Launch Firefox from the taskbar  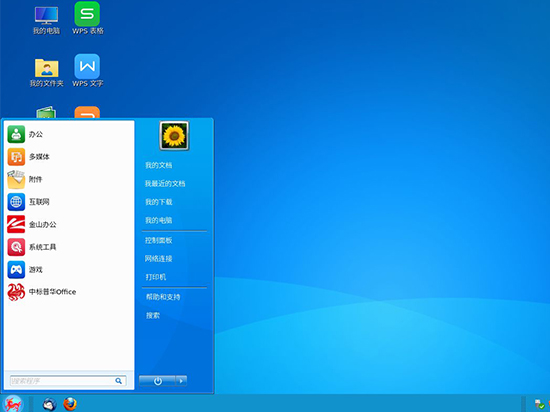[70, 404]
